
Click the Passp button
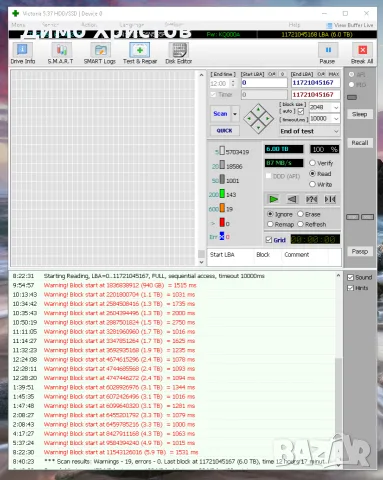tap(360, 252)
